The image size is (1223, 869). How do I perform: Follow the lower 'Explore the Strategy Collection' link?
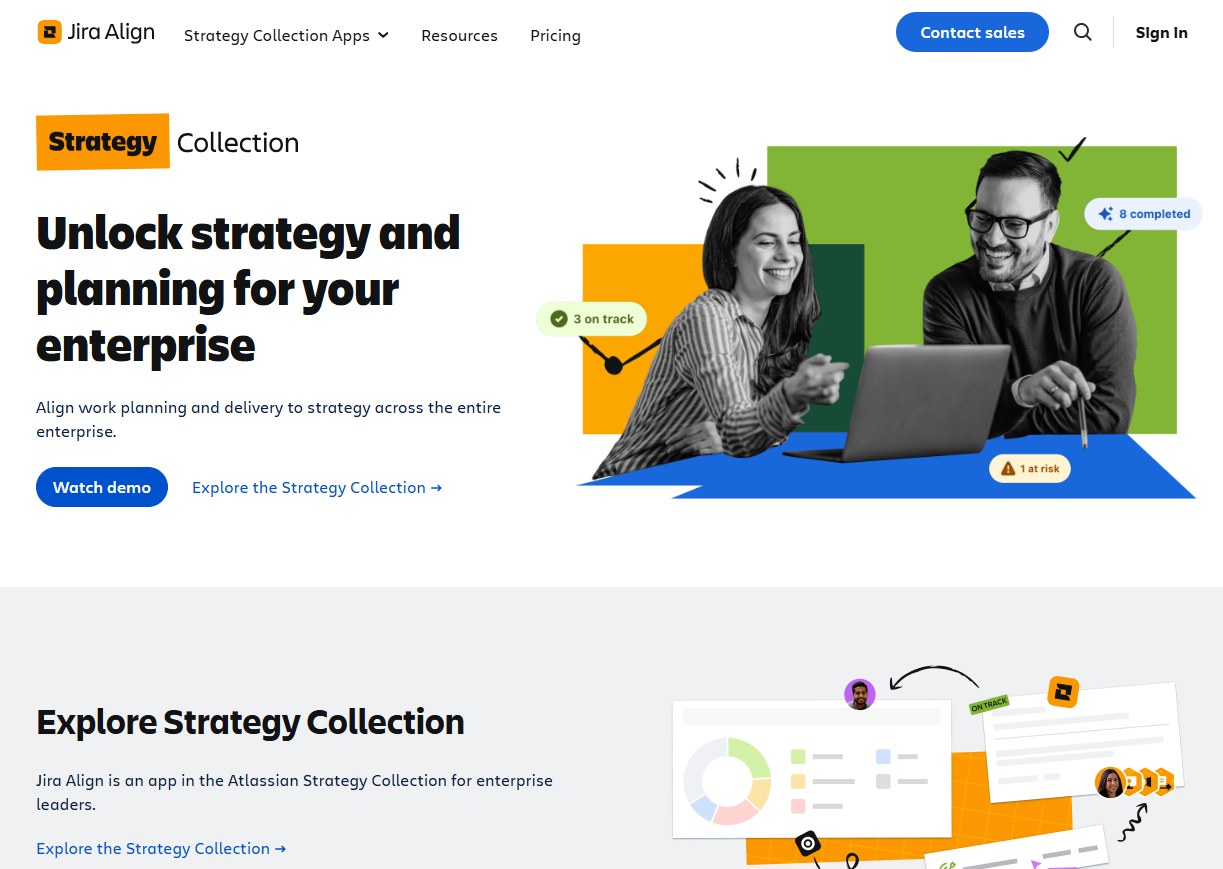pyautogui.click(x=161, y=848)
